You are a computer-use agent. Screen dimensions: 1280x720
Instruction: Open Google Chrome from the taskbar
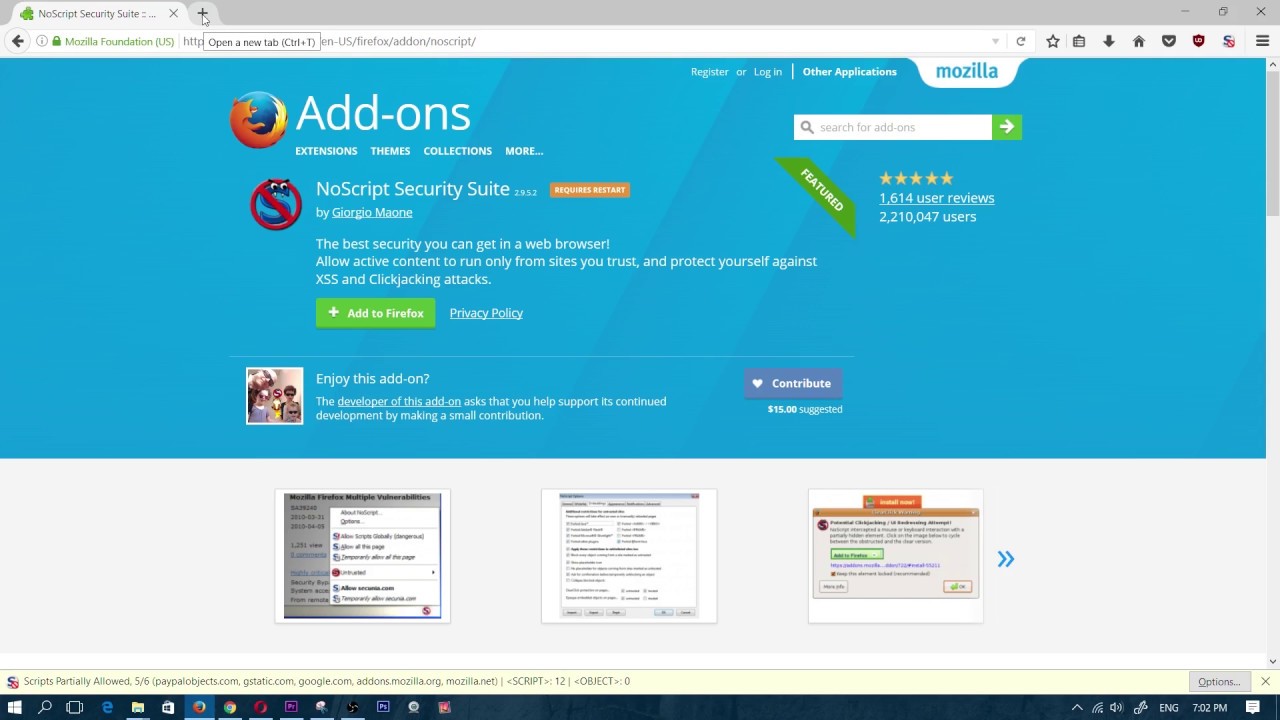(230, 708)
